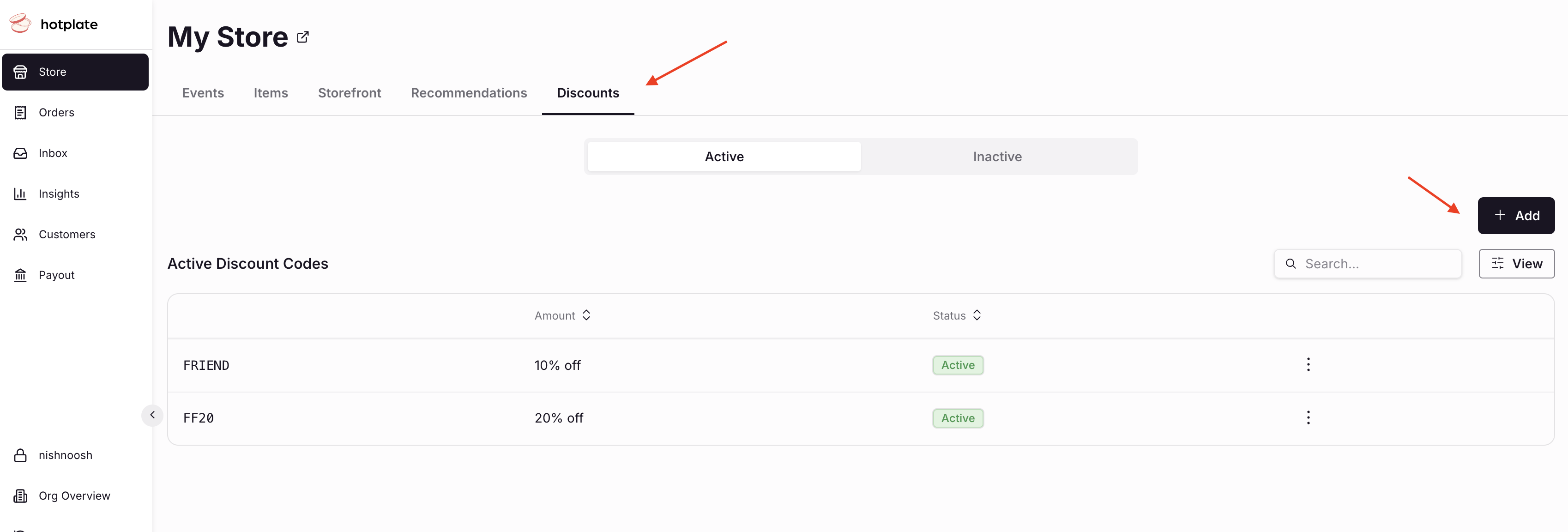Click the discount search field
The image size is (1568, 532).
click(1367, 264)
